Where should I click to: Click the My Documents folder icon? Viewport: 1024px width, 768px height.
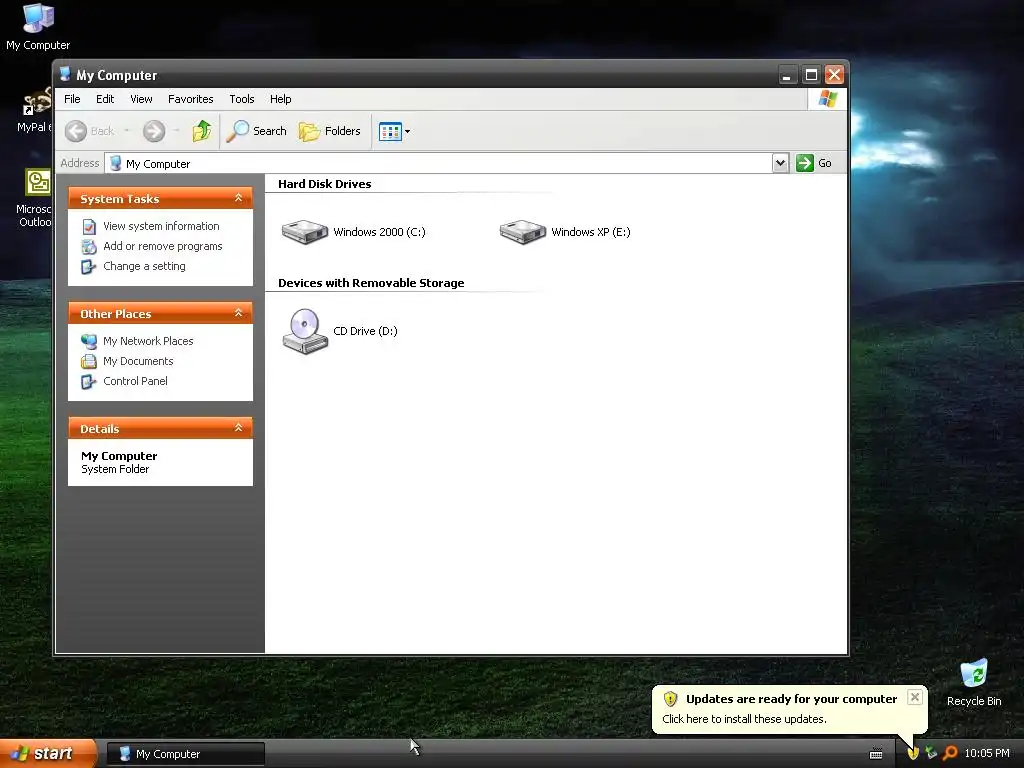(x=89, y=361)
